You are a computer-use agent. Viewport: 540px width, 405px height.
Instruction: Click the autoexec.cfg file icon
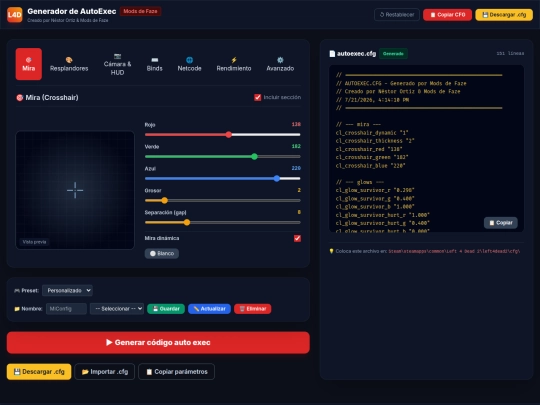tap(332, 54)
